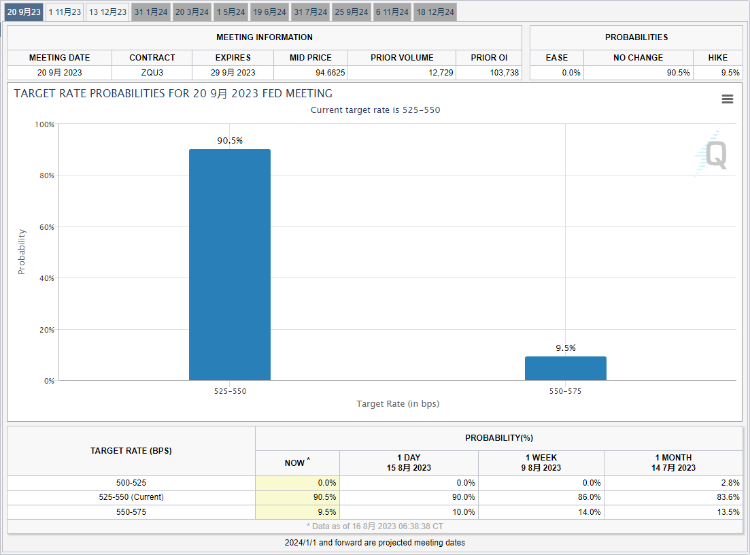Click the 9.5% bar for 550-575
The width and height of the screenshot is (750, 555).
565,368
